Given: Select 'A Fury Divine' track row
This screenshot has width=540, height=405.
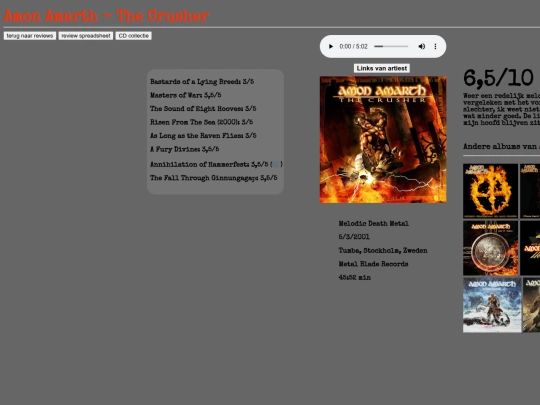Looking at the screenshot, I should point(184,149).
